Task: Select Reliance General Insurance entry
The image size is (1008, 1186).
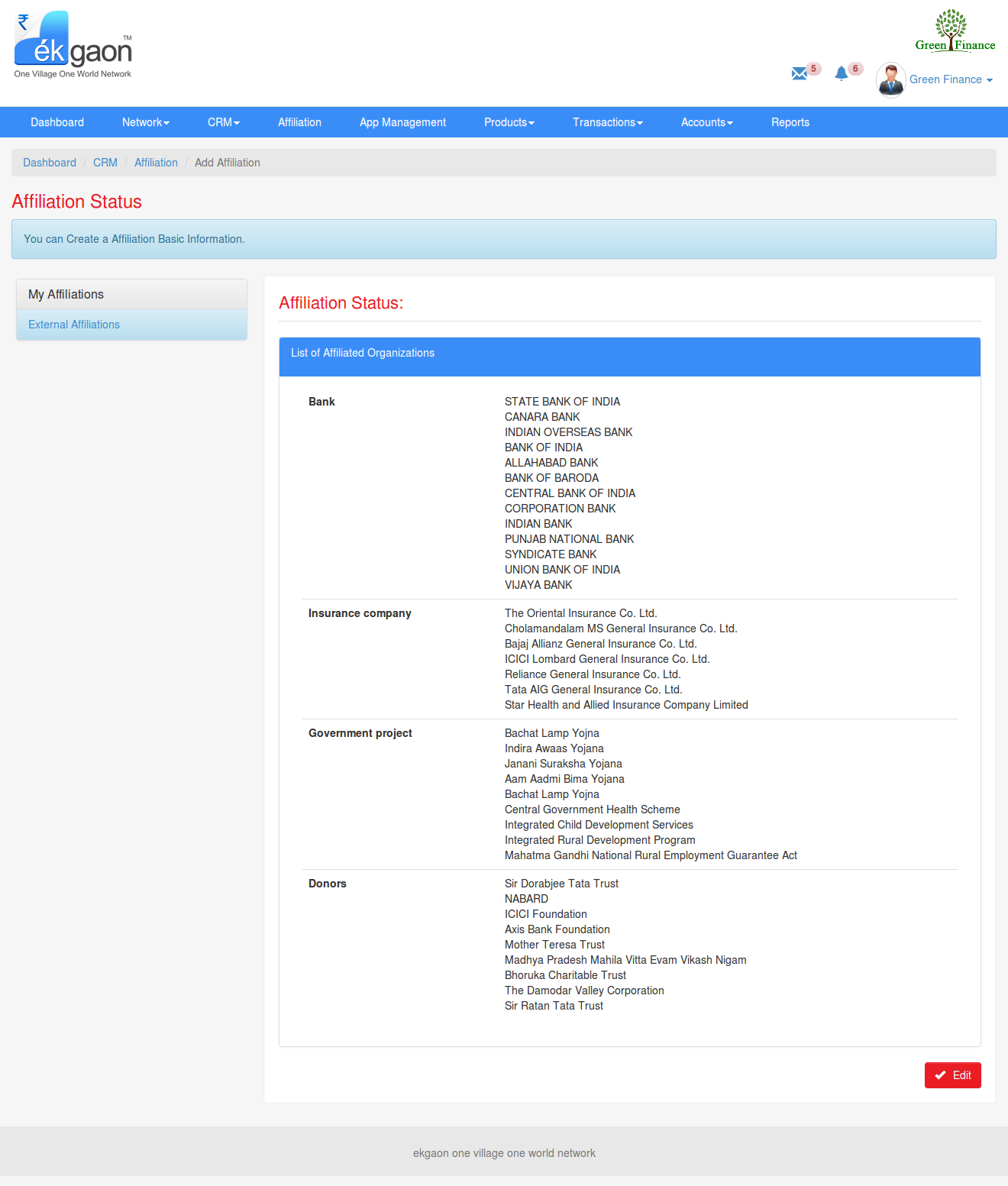Action: pyautogui.click(x=593, y=674)
